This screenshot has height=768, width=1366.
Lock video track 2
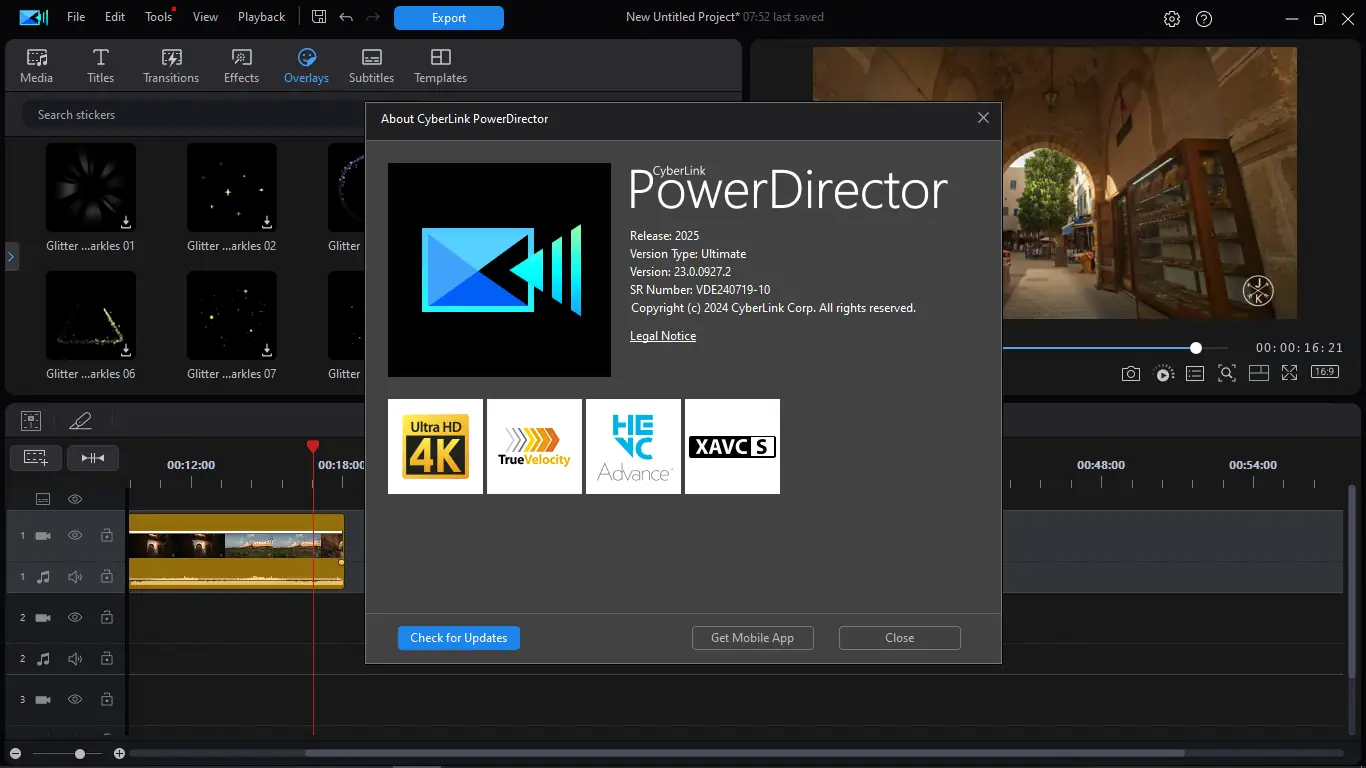pos(106,618)
